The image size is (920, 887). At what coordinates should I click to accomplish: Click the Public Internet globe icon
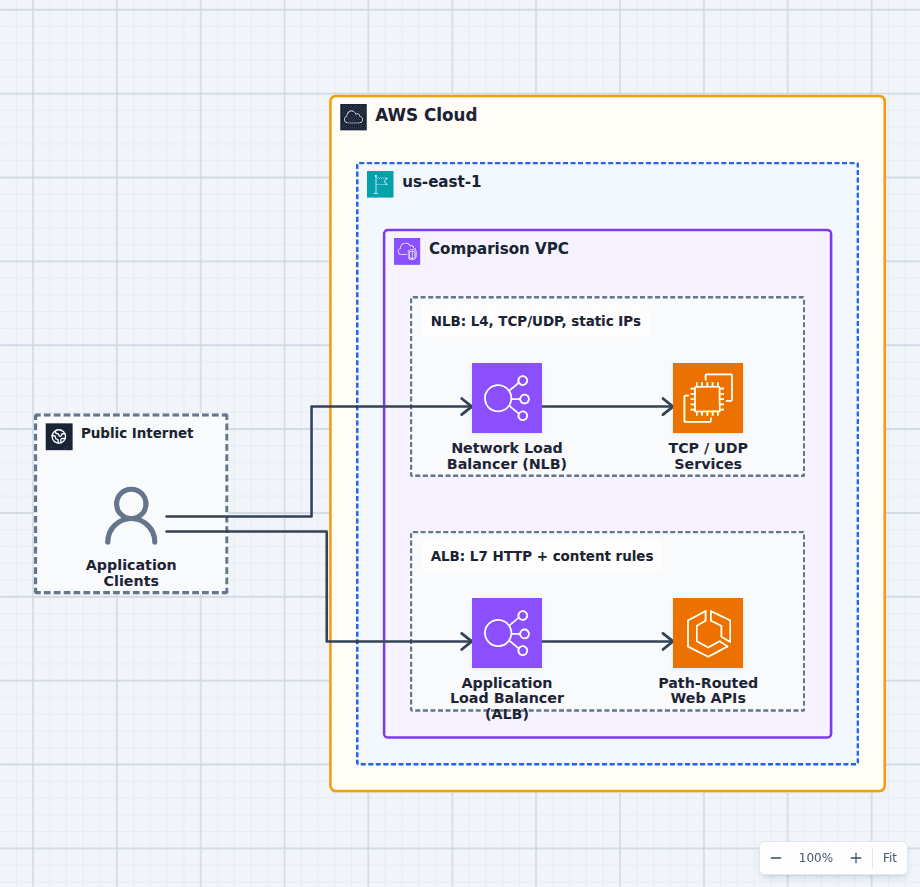[59, 436]
